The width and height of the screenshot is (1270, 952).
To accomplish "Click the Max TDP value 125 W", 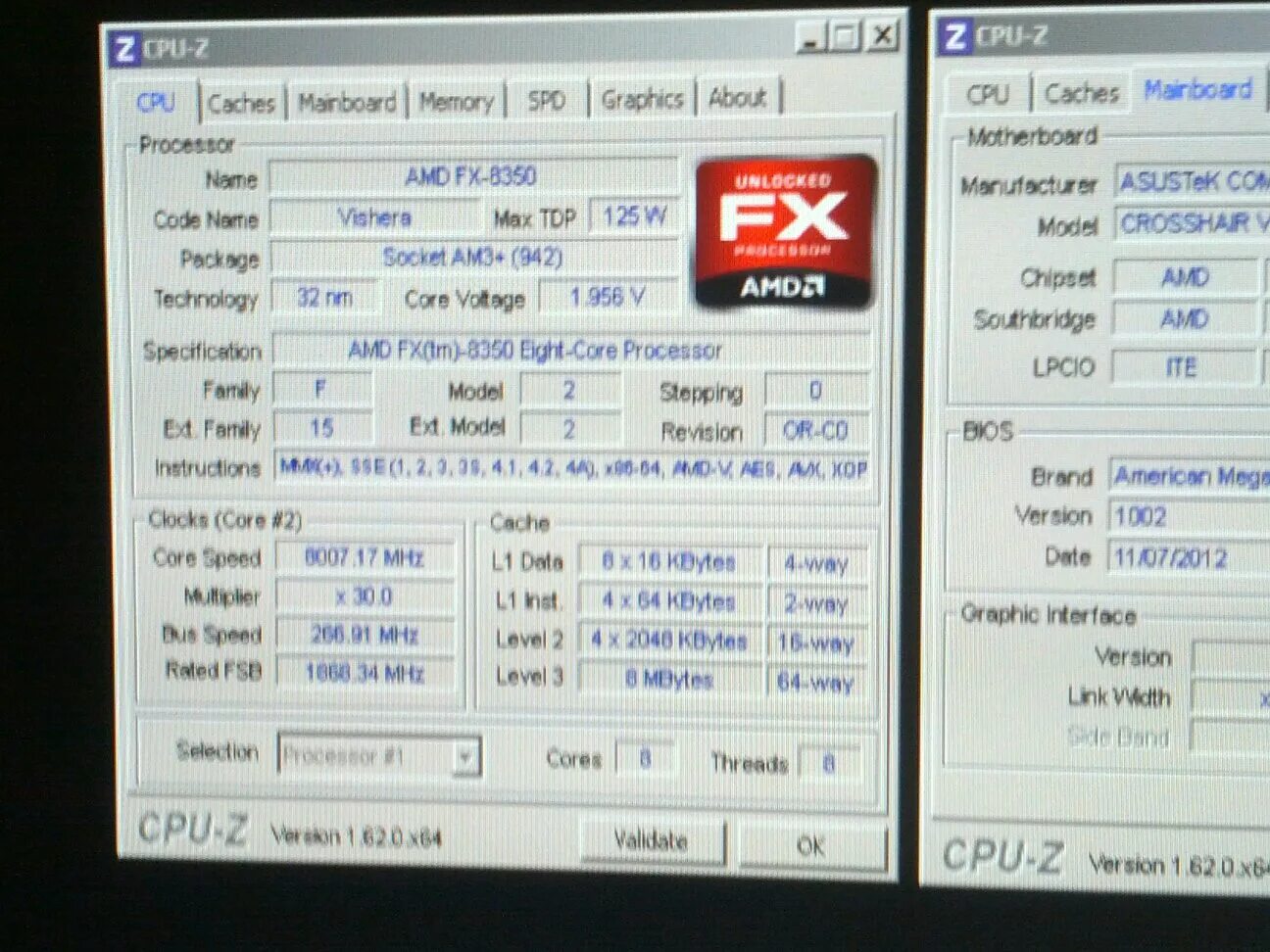I will [633, 216].
